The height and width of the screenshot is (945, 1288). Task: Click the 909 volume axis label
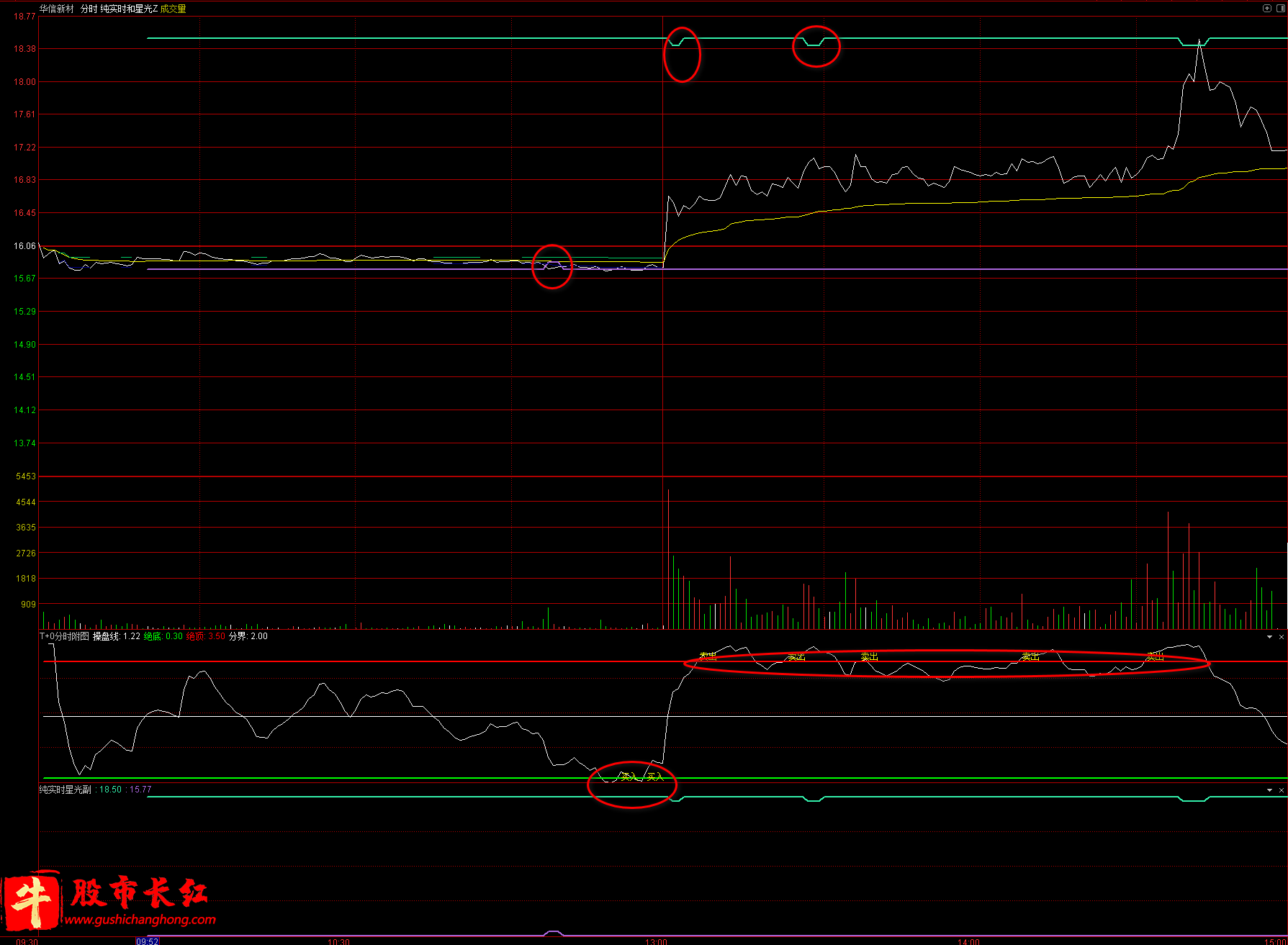click(28, 604)
